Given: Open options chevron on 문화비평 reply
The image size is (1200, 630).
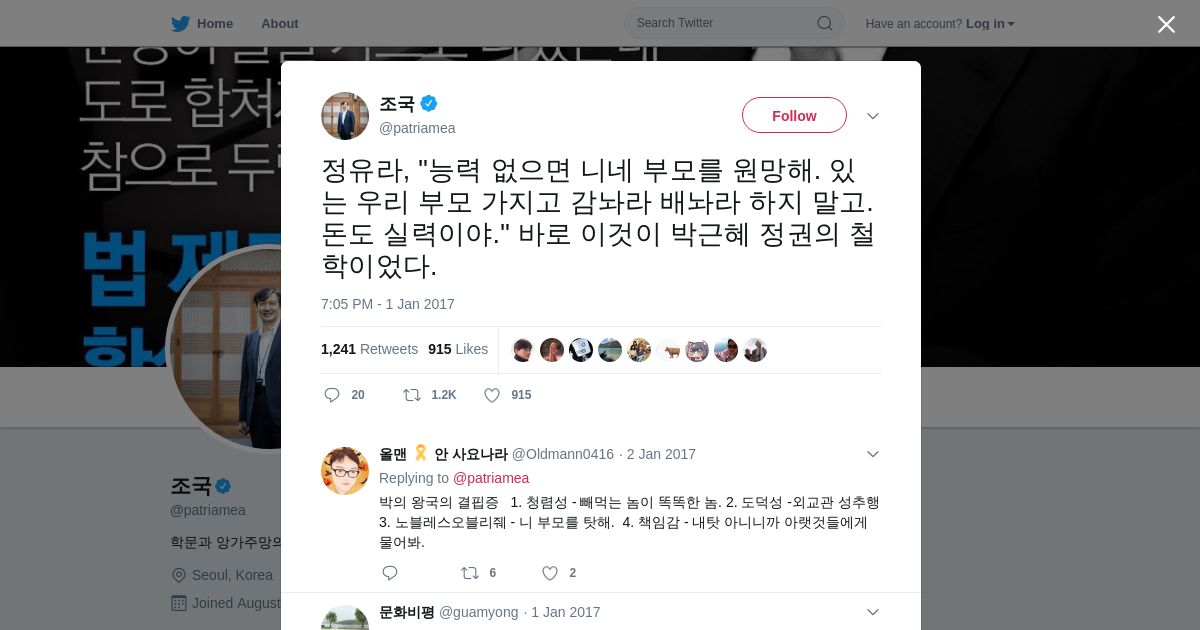Looking at the screenshot, I should pyautogui.click(x=873, y=612).
